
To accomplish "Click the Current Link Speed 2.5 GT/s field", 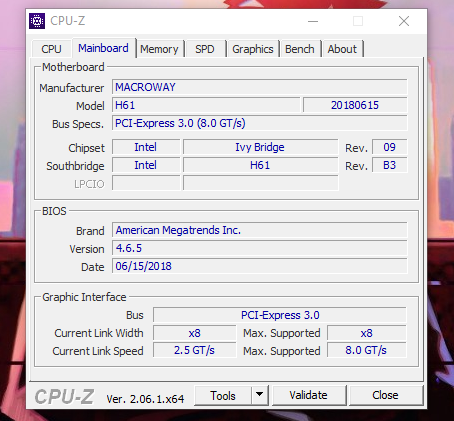I will point(195,350).
